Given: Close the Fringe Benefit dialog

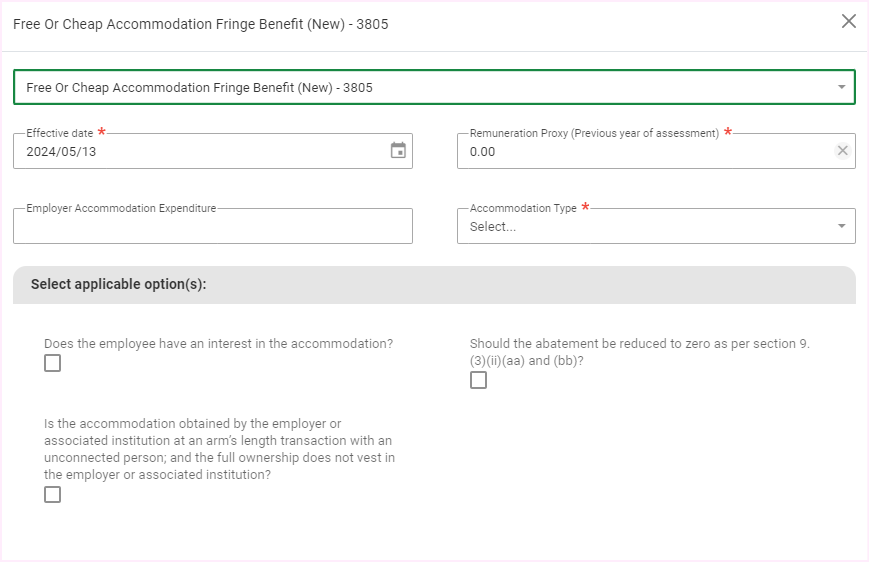Looking at the screenshot, I should pos(849,21).
